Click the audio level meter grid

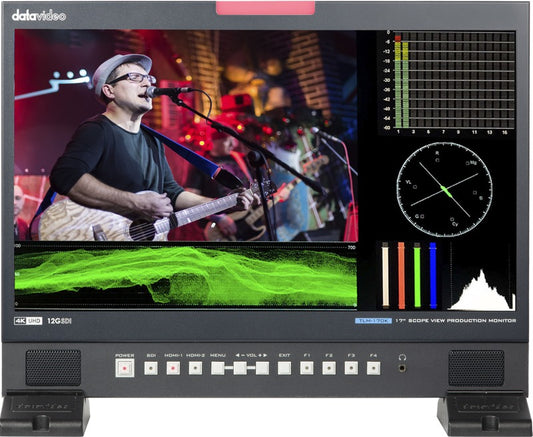(x=454, y=80)
